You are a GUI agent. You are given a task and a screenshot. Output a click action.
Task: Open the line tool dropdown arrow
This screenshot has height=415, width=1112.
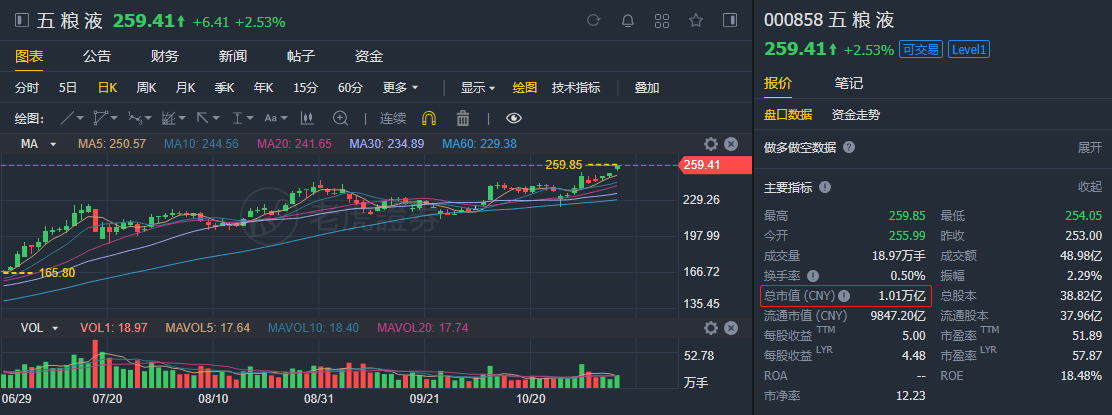click(x=80, y=118)
